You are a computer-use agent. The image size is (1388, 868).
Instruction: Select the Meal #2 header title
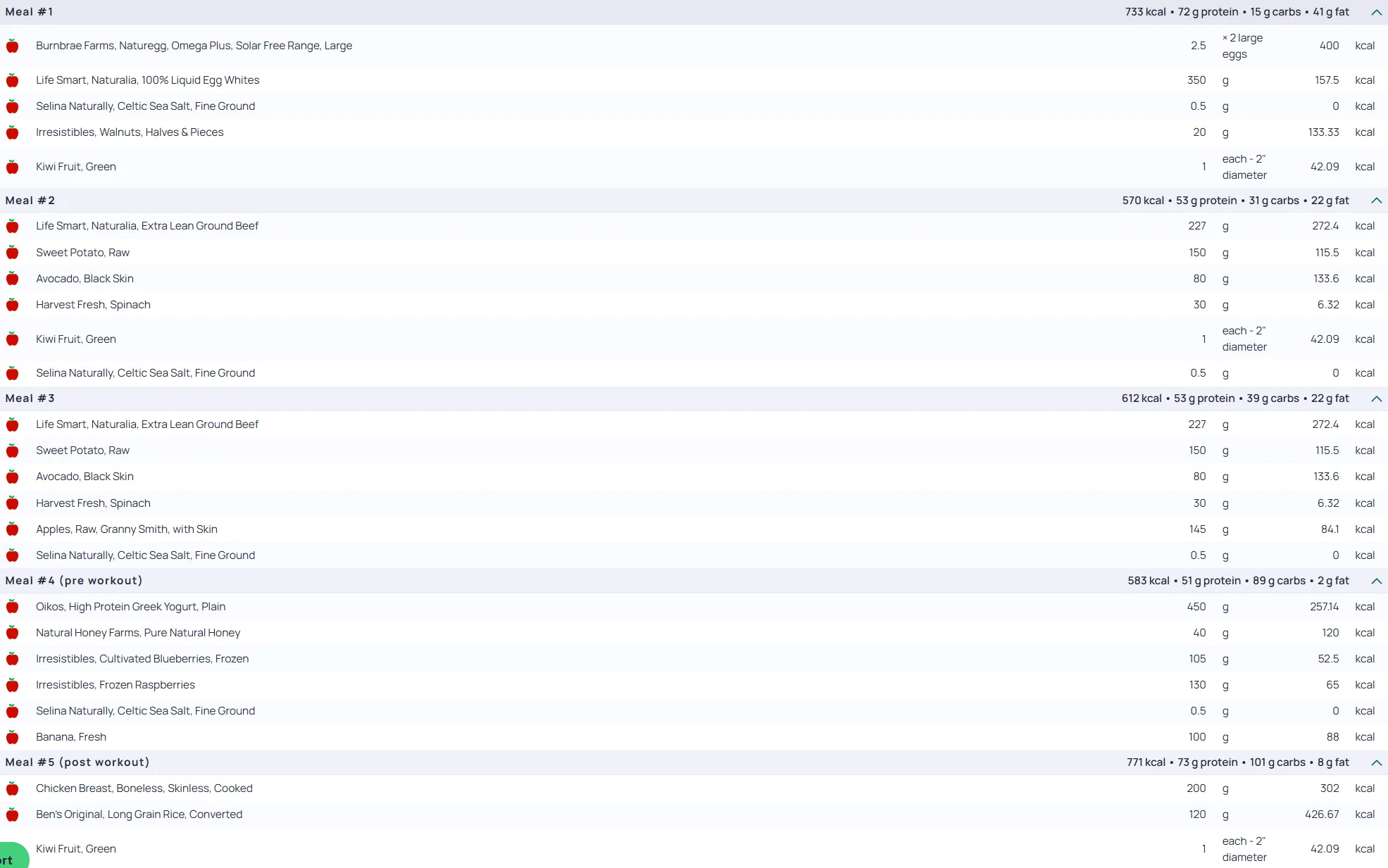[30, 201]
